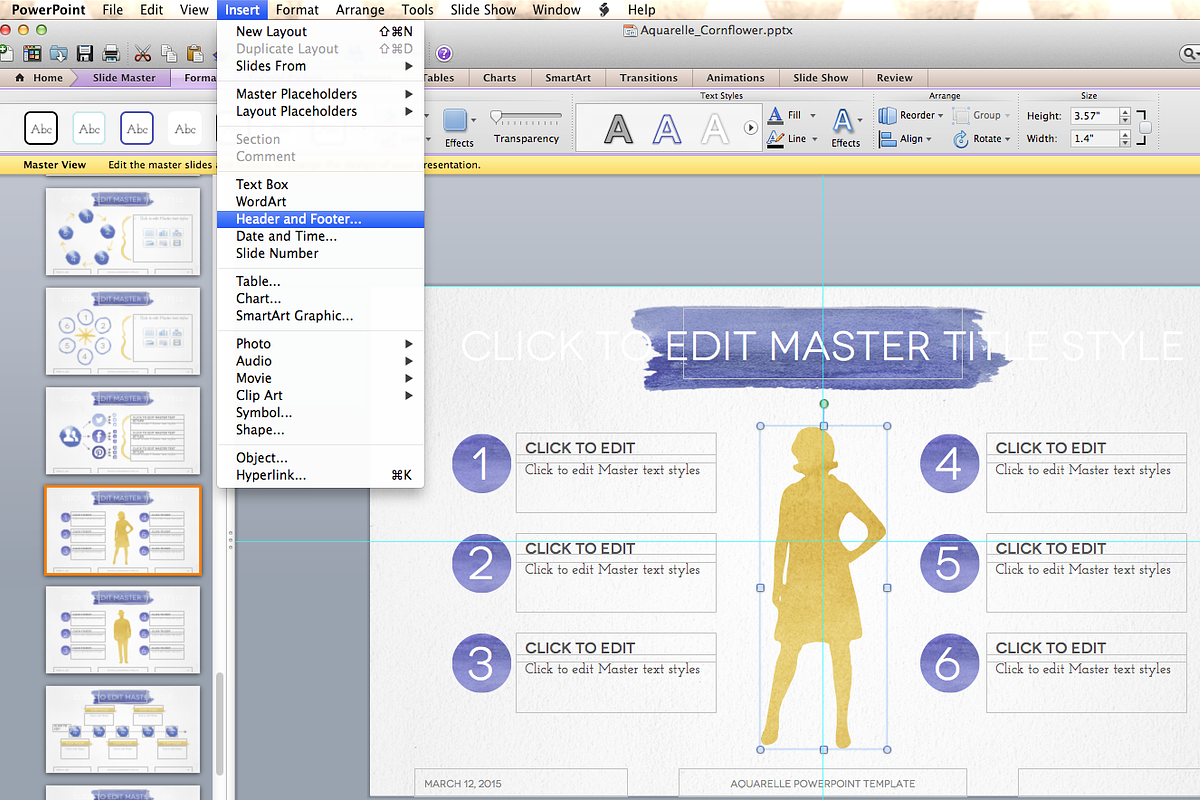The image size is (1200, 800).
Task: Switch to the Animations ribbon tab
Action: pyautogui.click(x=735, y=77)
